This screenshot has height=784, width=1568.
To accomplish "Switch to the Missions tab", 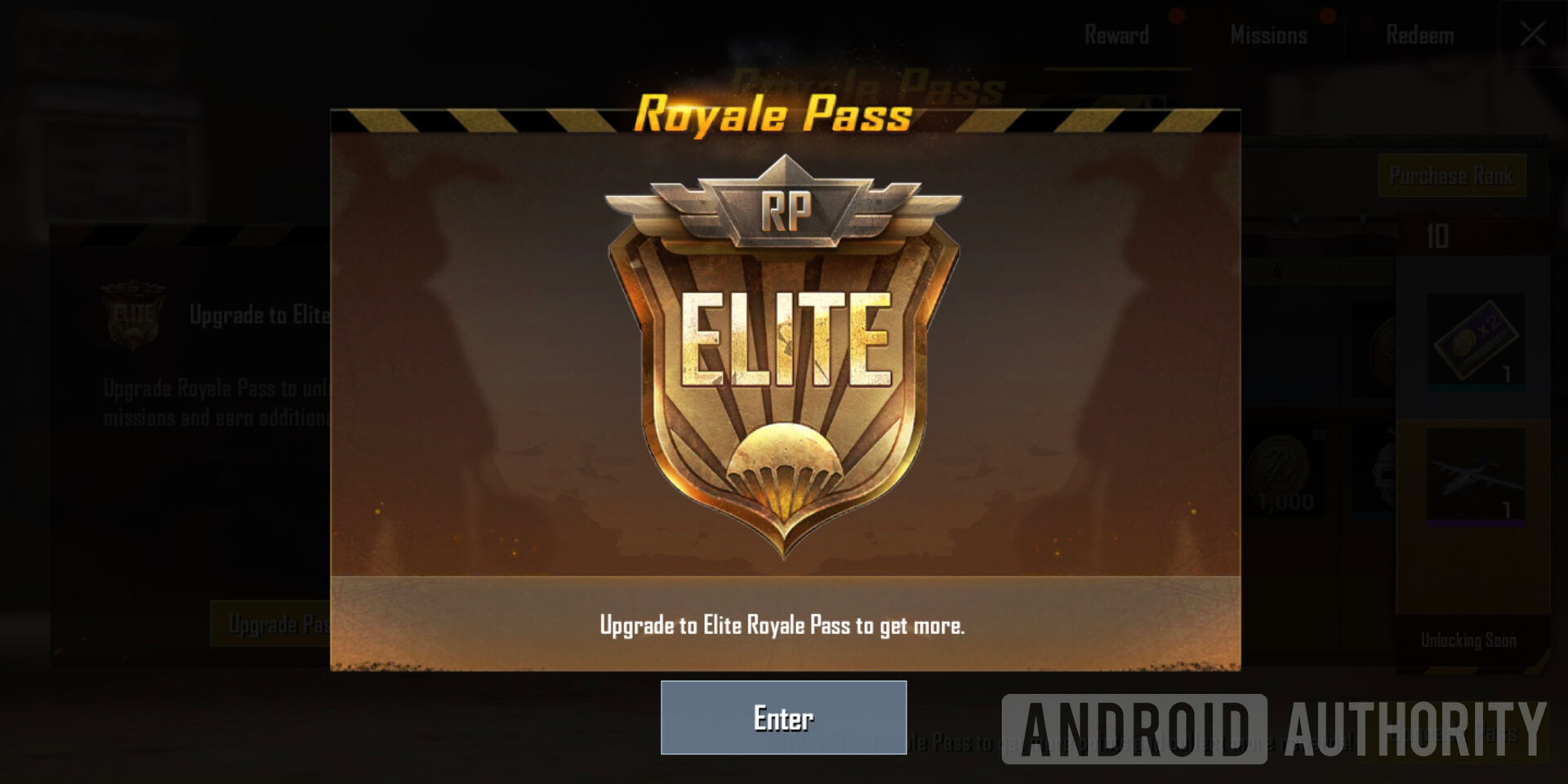I will (1268, 35).
